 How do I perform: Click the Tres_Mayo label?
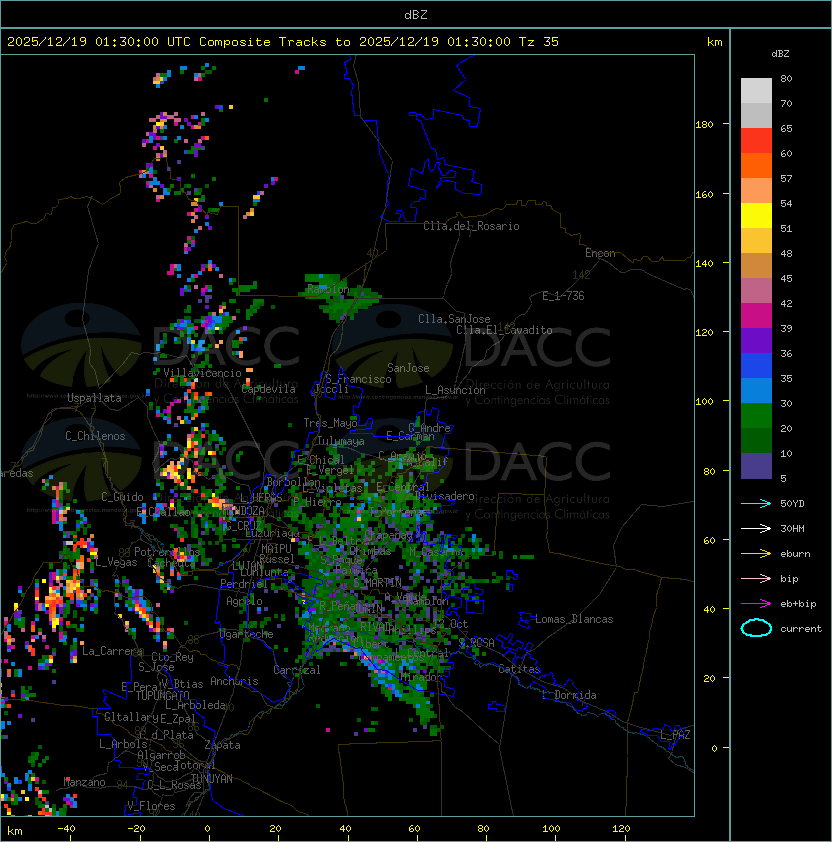click(x=330, y=423)
